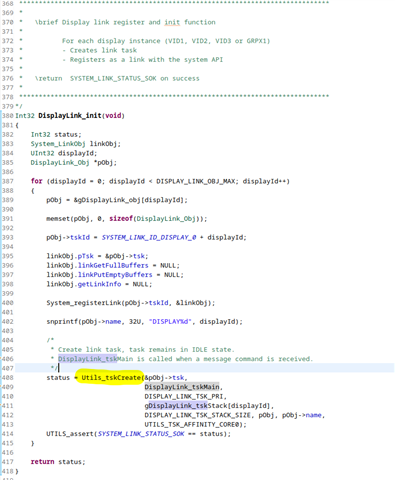
Task: Click GRPX1 in the header comment
Action: click(256, 41)
